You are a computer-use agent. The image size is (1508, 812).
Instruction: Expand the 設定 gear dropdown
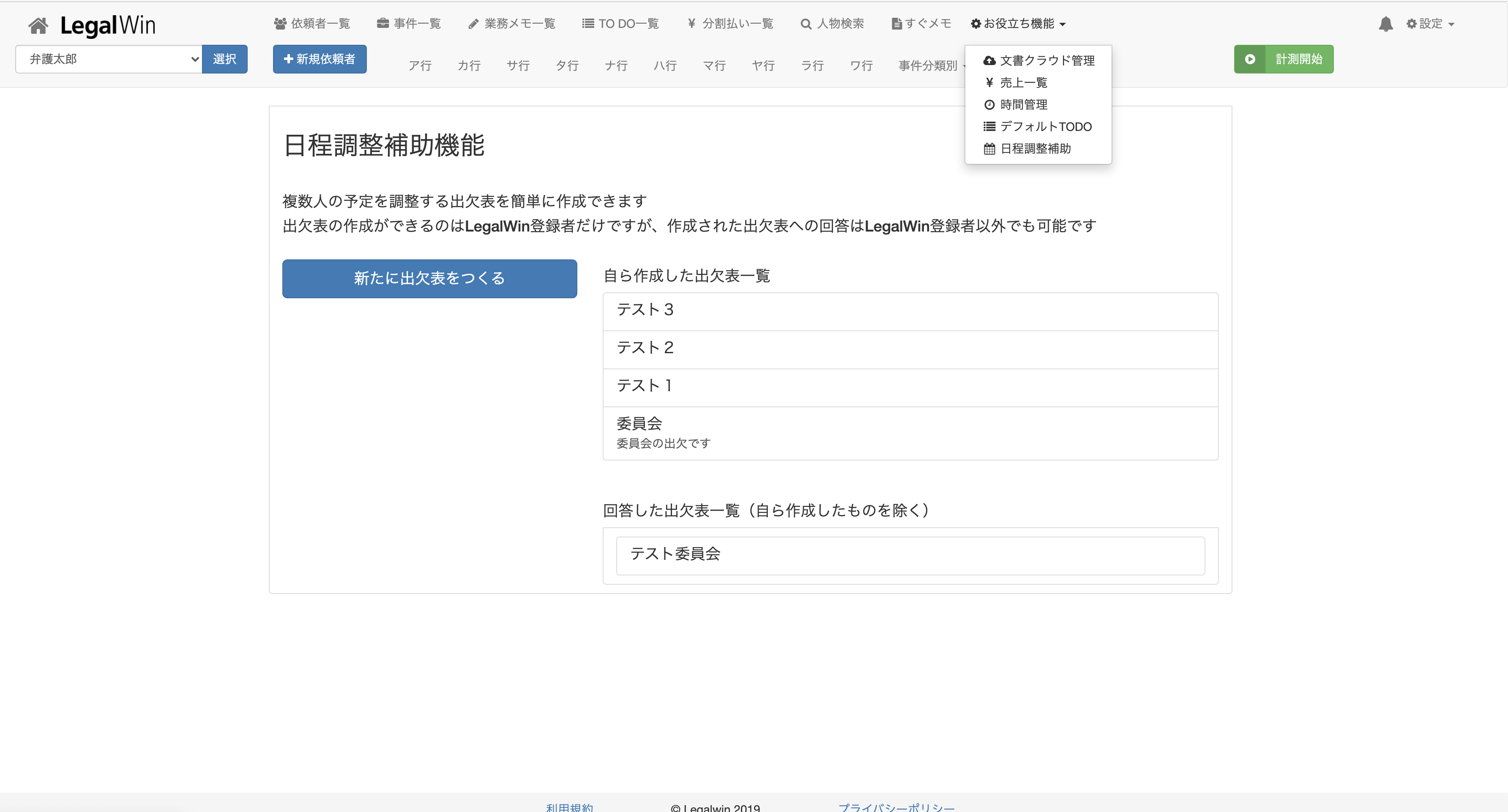pyautogui.click(x=1430, y=24)
